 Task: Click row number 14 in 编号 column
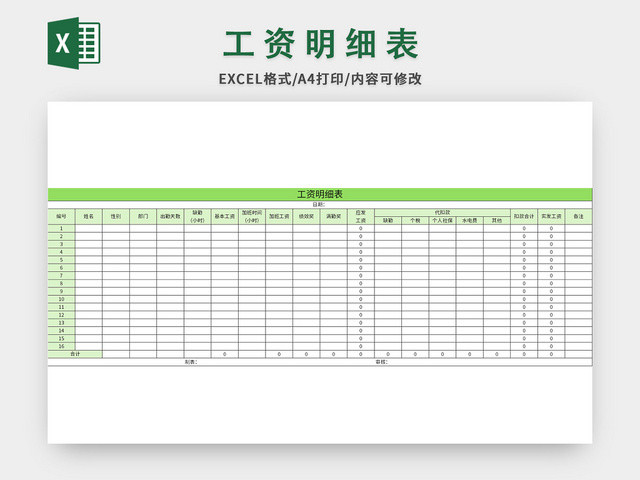[62, 331]
